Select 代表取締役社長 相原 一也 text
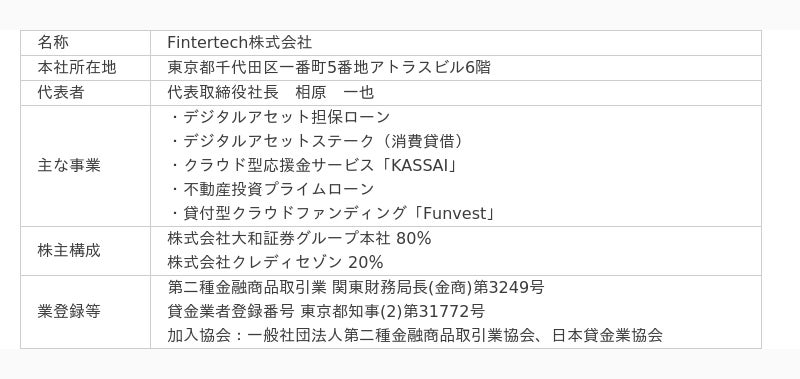This screenshot has width=800, height=379. pos(270,92)
